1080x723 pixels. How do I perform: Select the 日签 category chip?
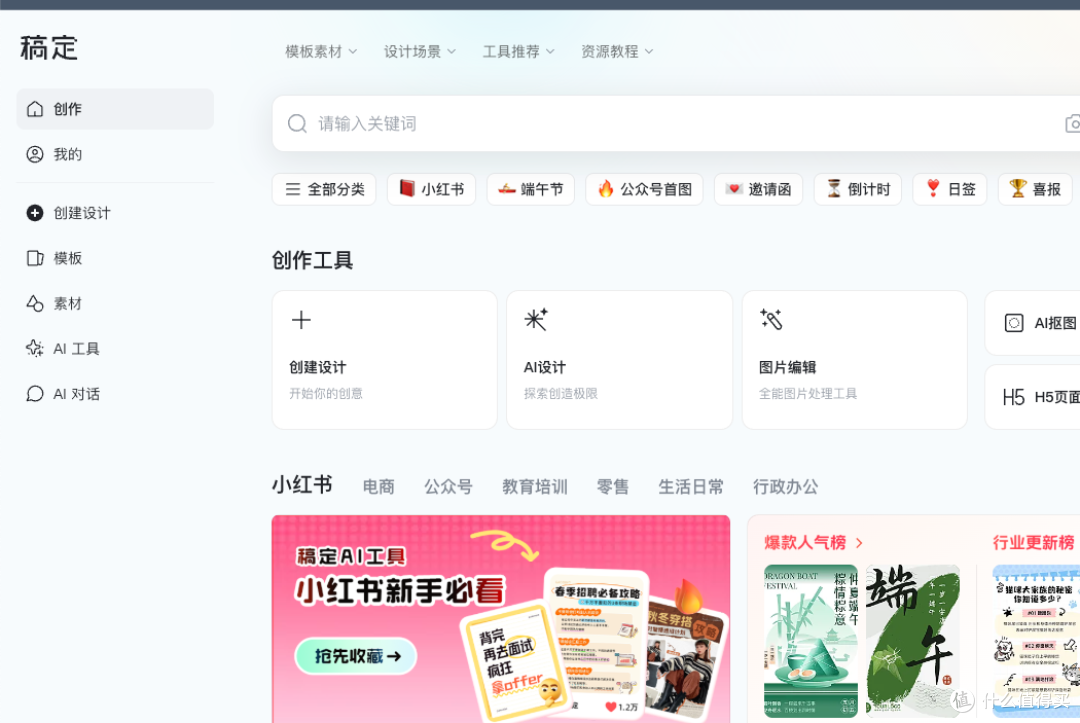tap(950, 189)
